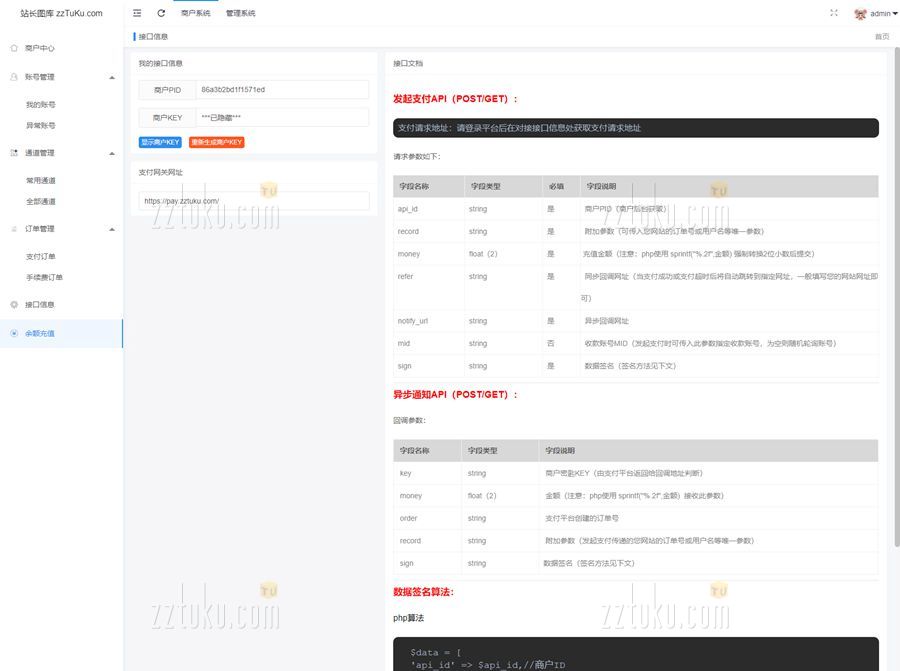Collapse the 订单管理 menu arrow

112,229
